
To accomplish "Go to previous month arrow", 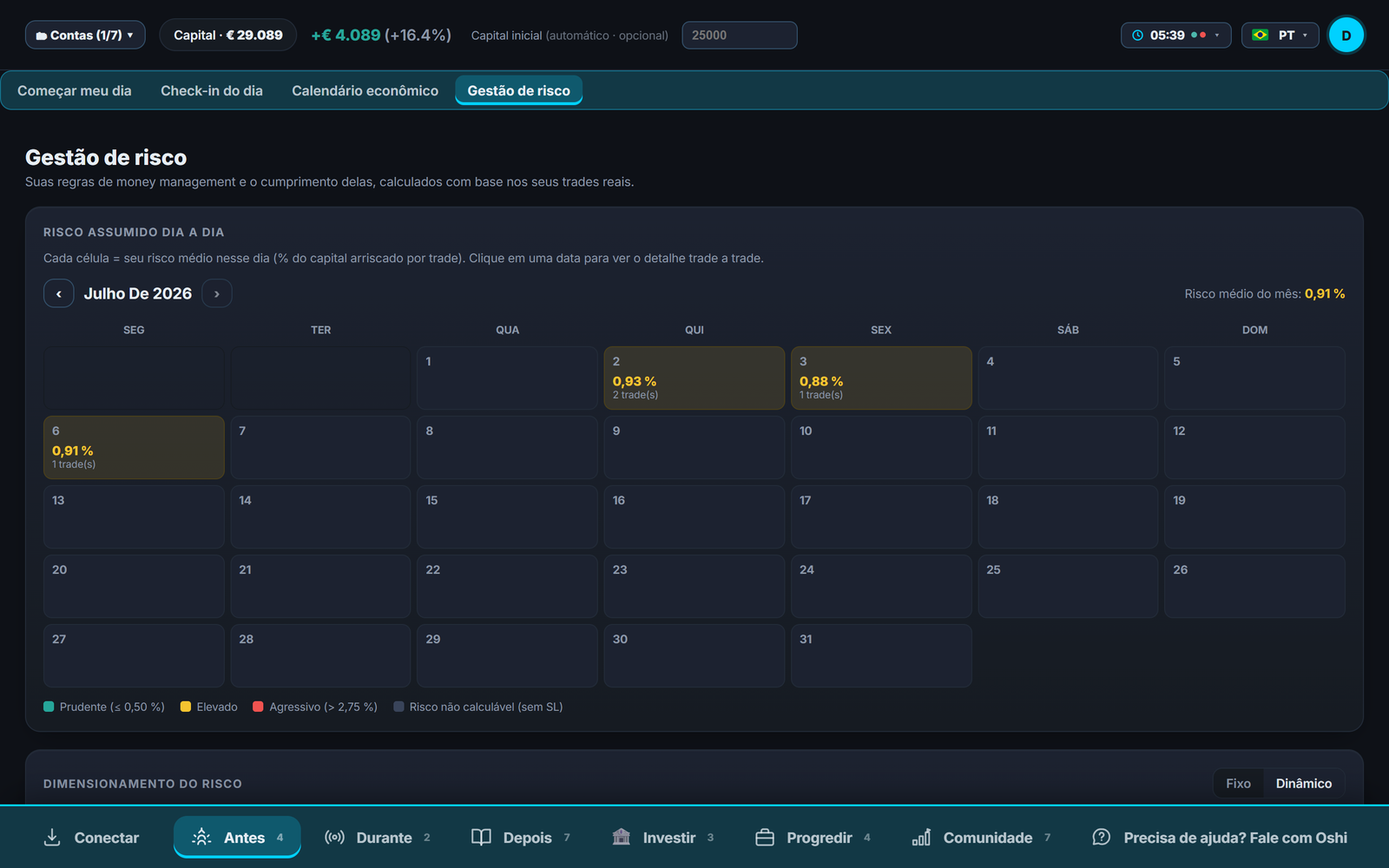I will tap(58, 293).
